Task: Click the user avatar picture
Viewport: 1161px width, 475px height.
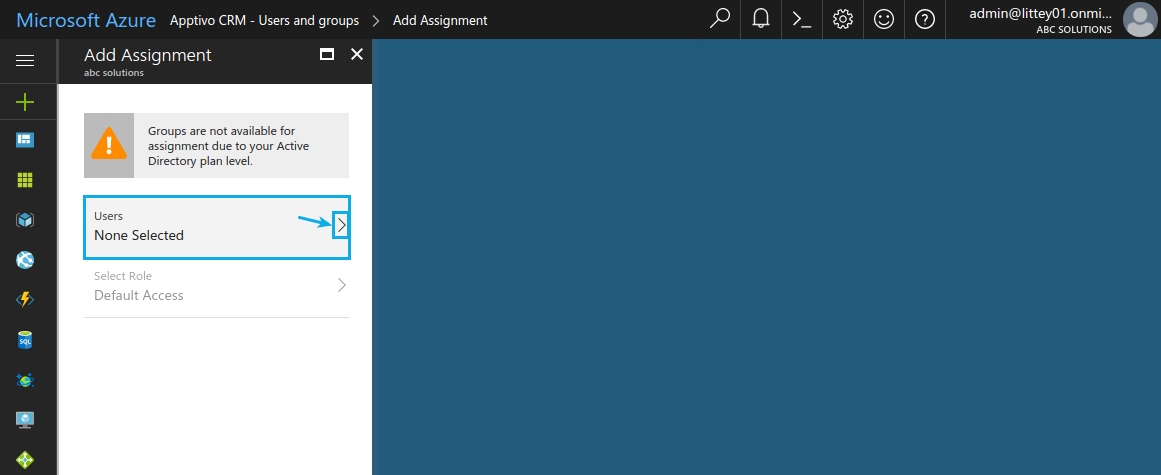Action: click(x=1140, y=19)
